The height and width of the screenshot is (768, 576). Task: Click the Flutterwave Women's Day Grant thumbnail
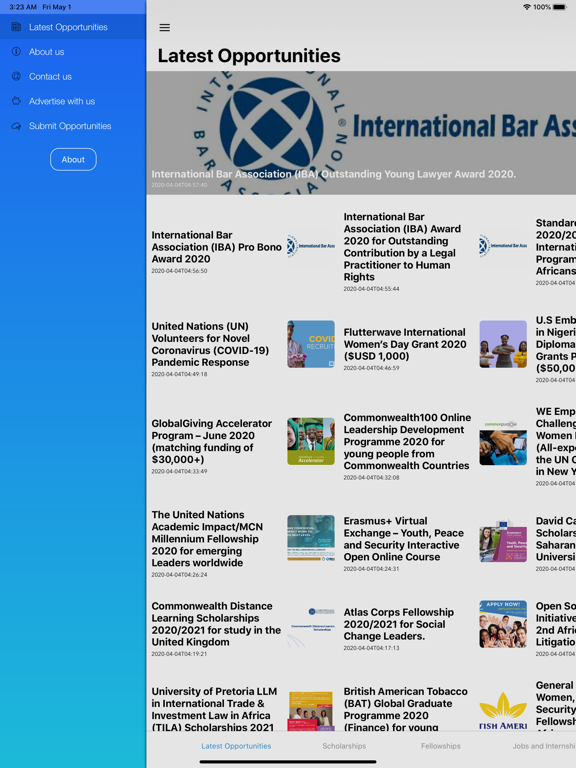click(x=503, y=344)
